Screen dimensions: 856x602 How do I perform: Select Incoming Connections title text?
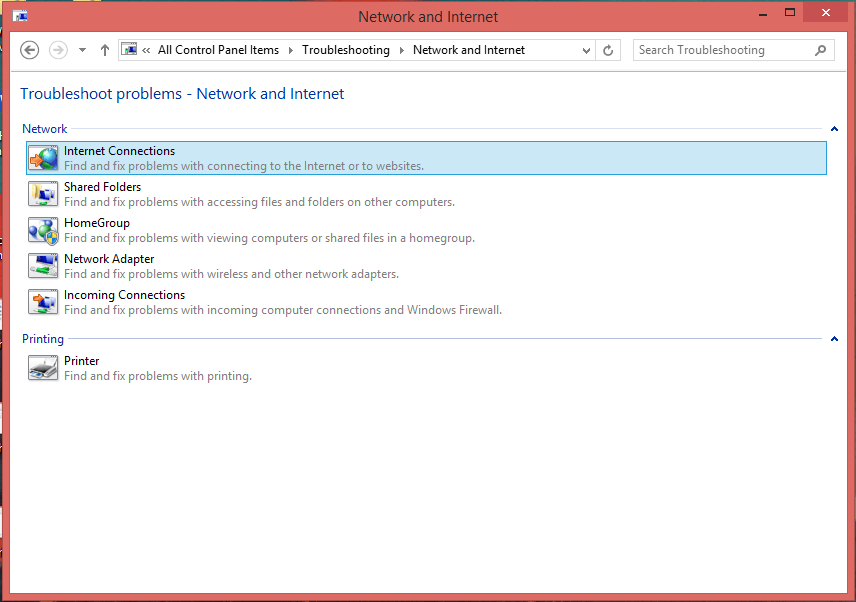(124, 295)
